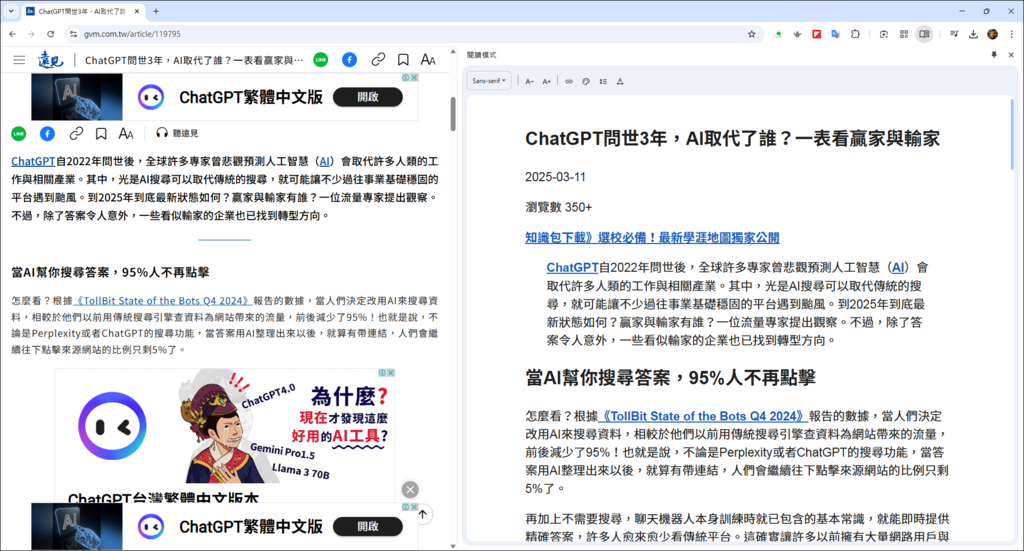Reload the current page

[x=50, y=34]
